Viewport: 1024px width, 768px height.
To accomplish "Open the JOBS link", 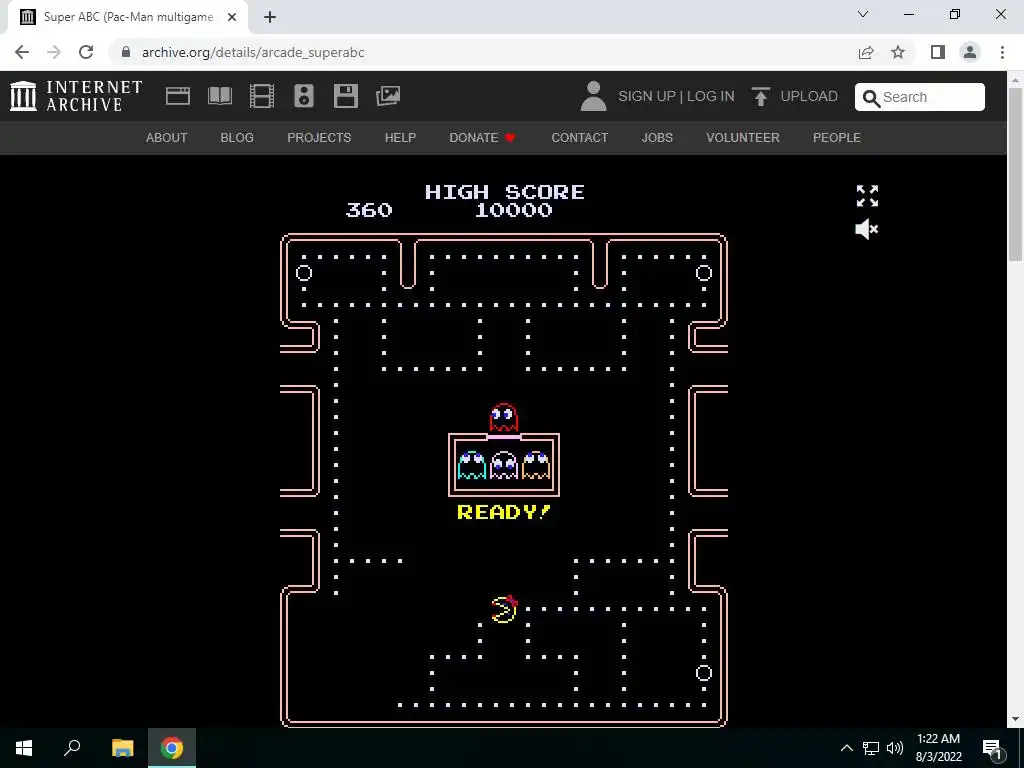I will click(x=657, y=138).
